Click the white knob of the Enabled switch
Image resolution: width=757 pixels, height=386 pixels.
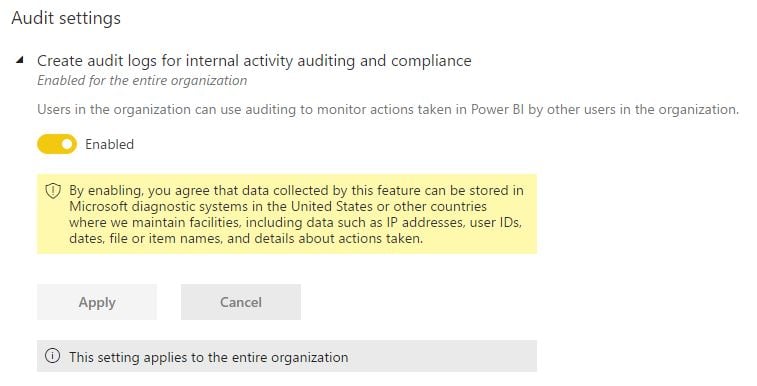click(x=67, y=144)
